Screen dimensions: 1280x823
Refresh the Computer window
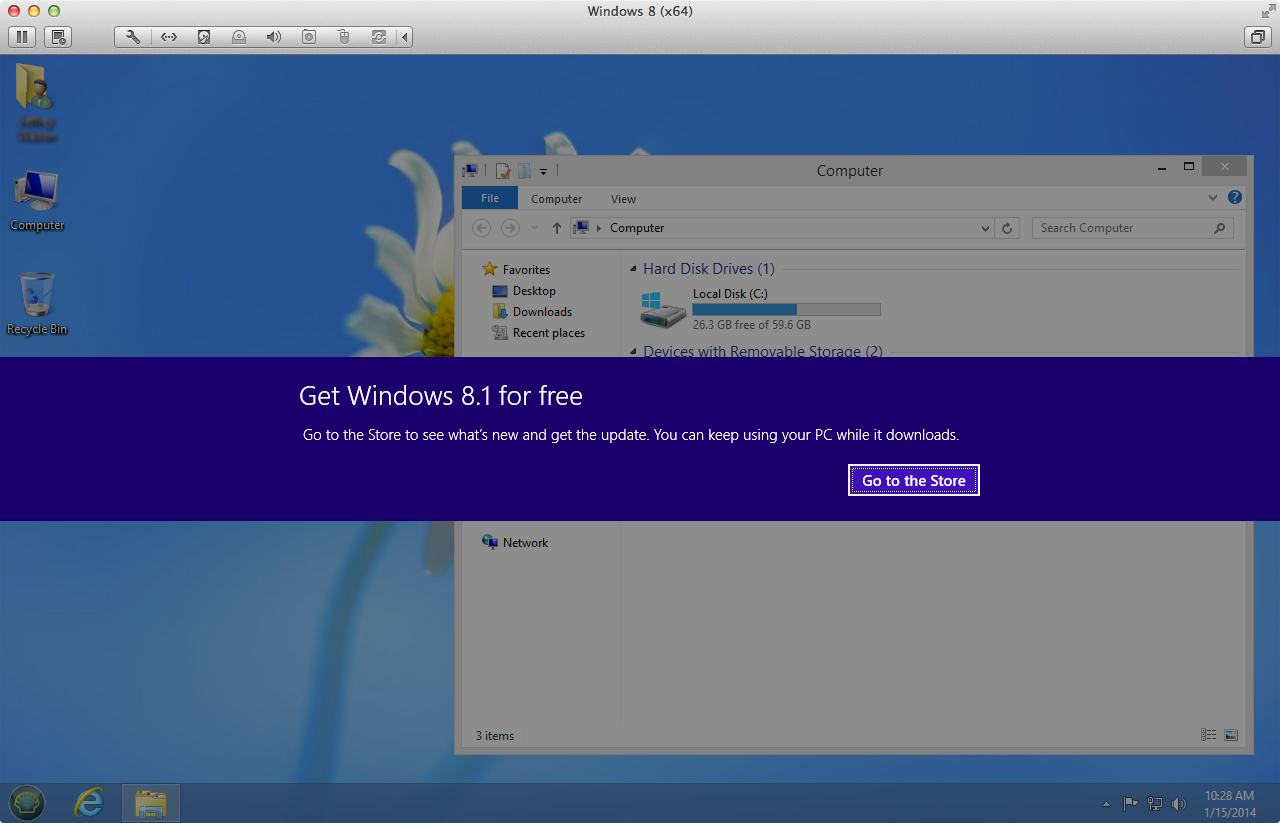click(1007, 228)
